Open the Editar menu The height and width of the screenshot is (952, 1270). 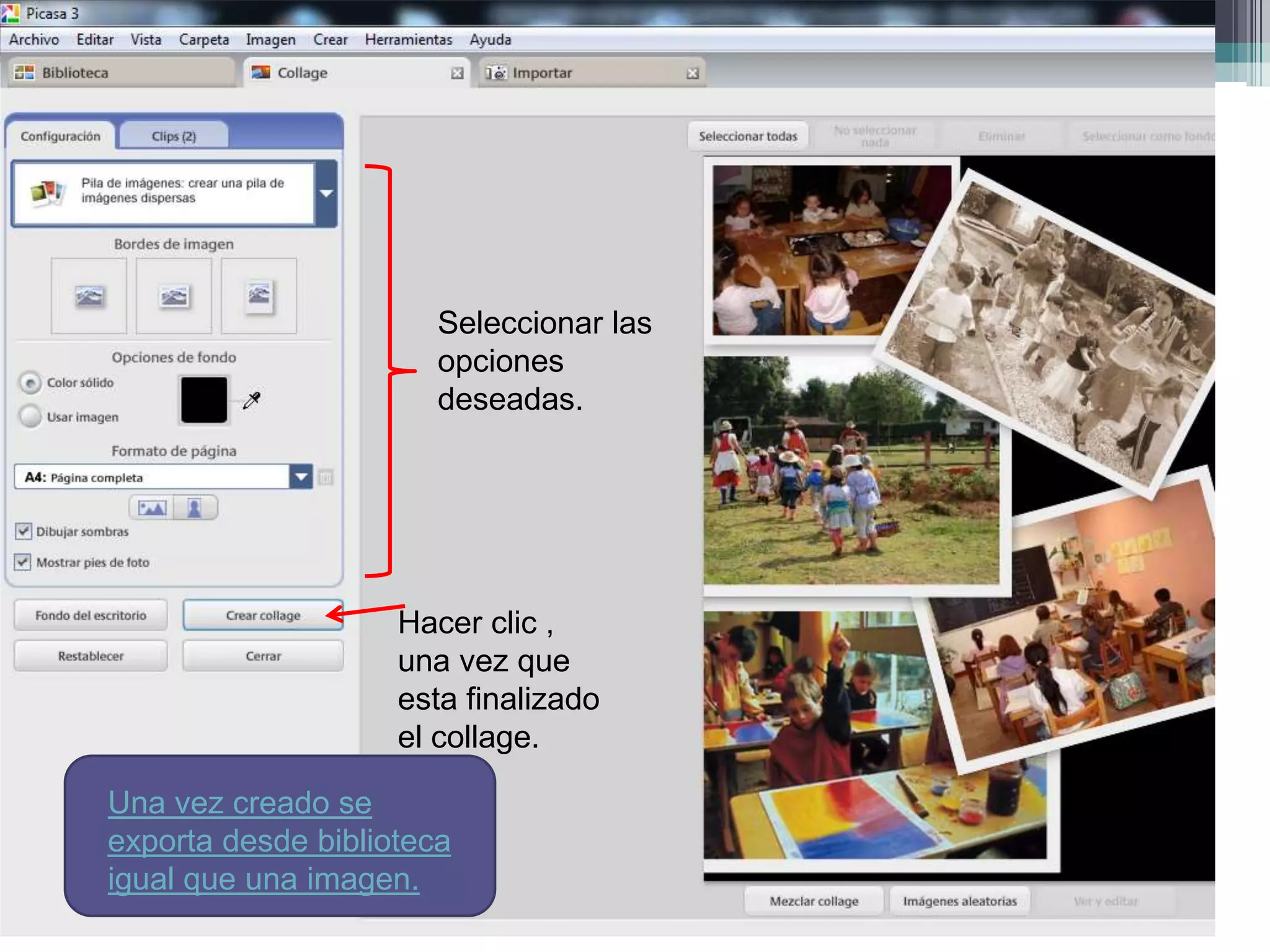coord(95,40)
